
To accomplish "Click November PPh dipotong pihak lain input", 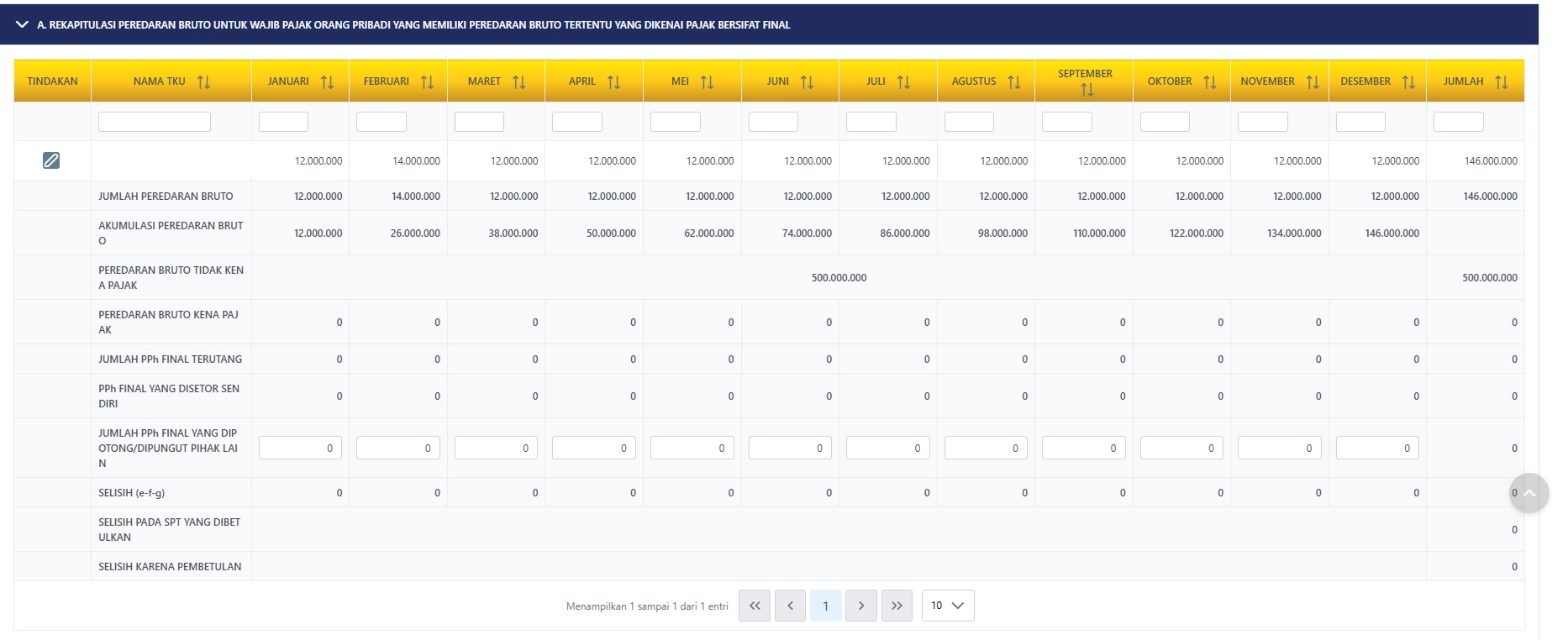I will click(x=1280, y=448).
